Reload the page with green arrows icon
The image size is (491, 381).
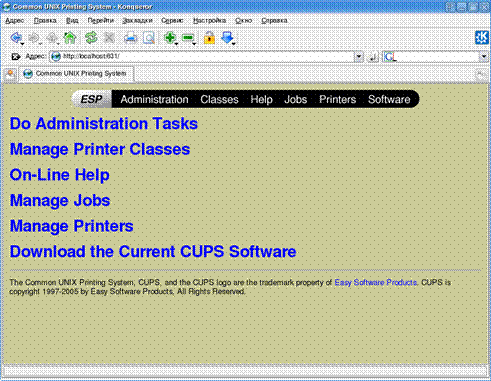[x=91, y=38]
